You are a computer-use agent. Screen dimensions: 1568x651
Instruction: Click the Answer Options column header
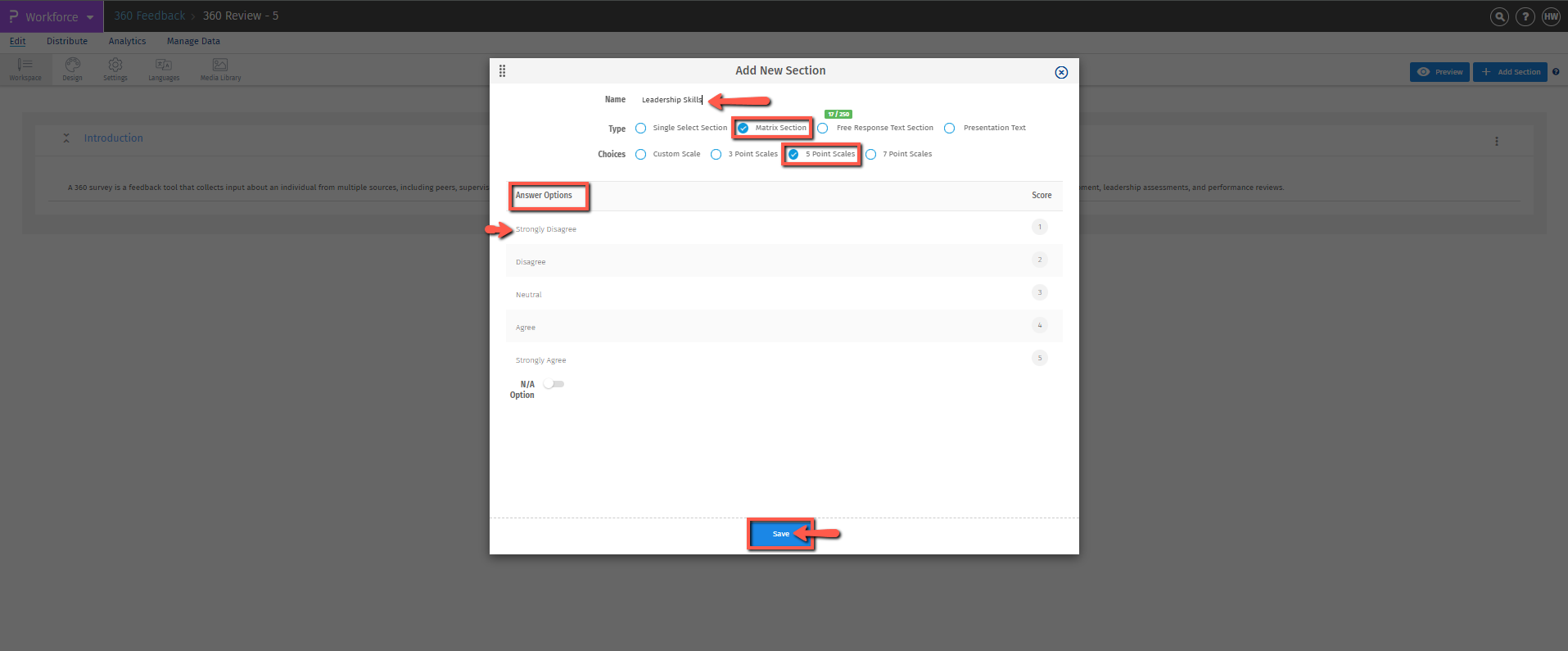tap(544, 196)
